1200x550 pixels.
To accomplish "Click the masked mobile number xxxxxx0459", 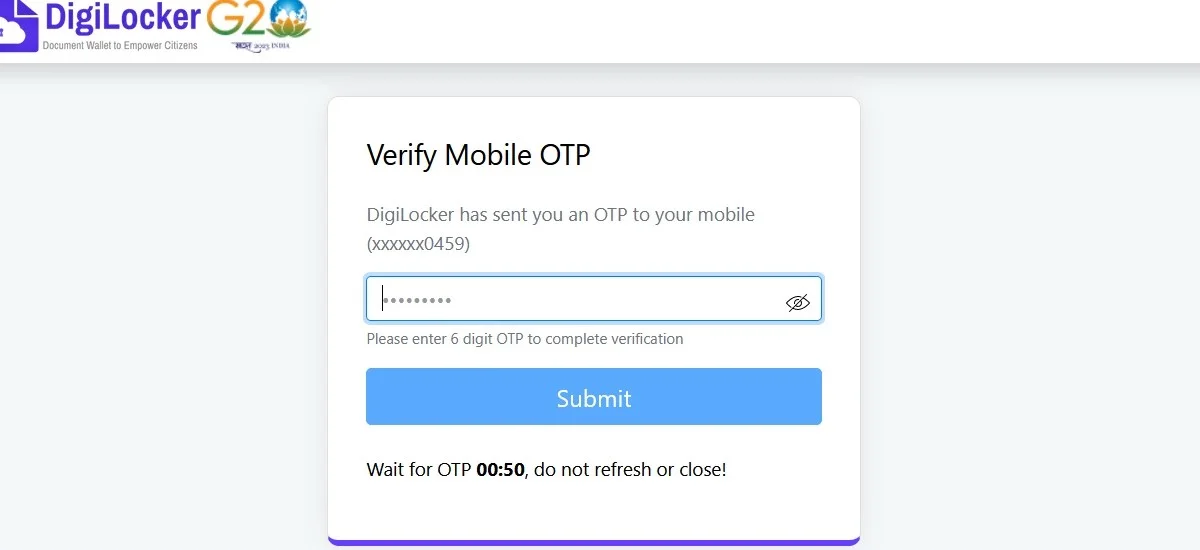I will coord(418,243).
